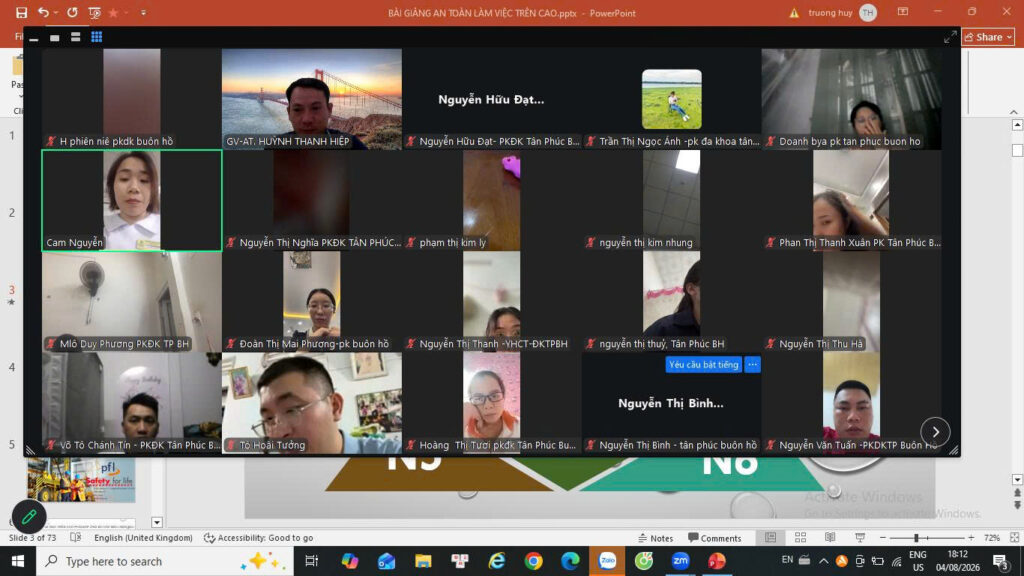The image size is (1024, 576).
Task: Go to next page of Zoom participants
Action: click(x=935, y=432)
